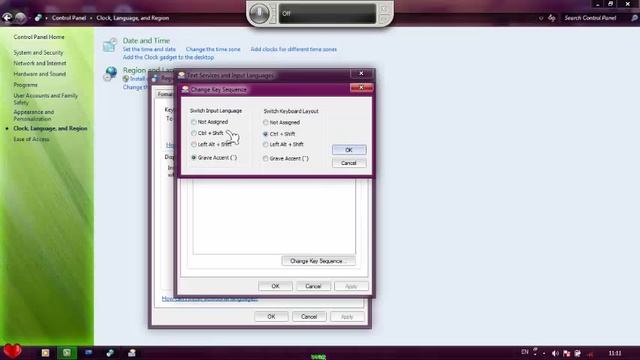Open the Date and Time heading

(146, 40)
